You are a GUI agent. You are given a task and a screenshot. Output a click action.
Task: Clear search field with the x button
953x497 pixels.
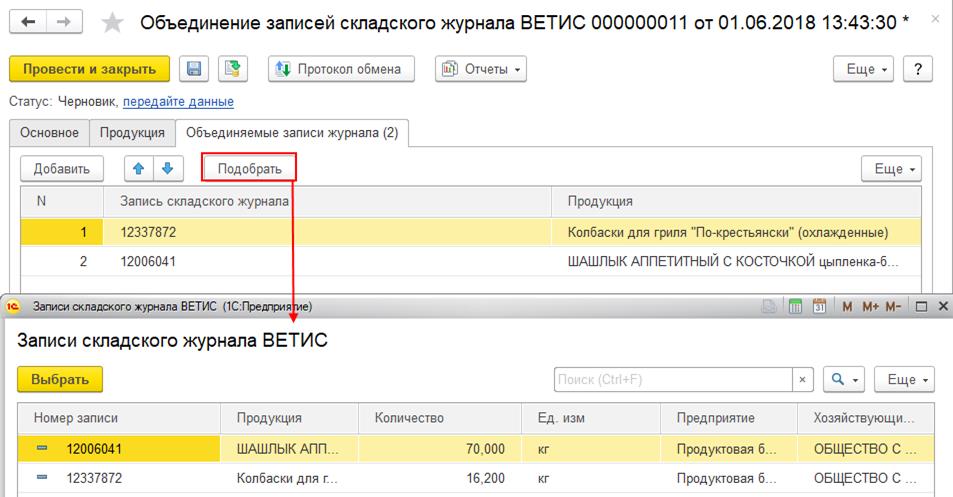click(x=803, y=380)
